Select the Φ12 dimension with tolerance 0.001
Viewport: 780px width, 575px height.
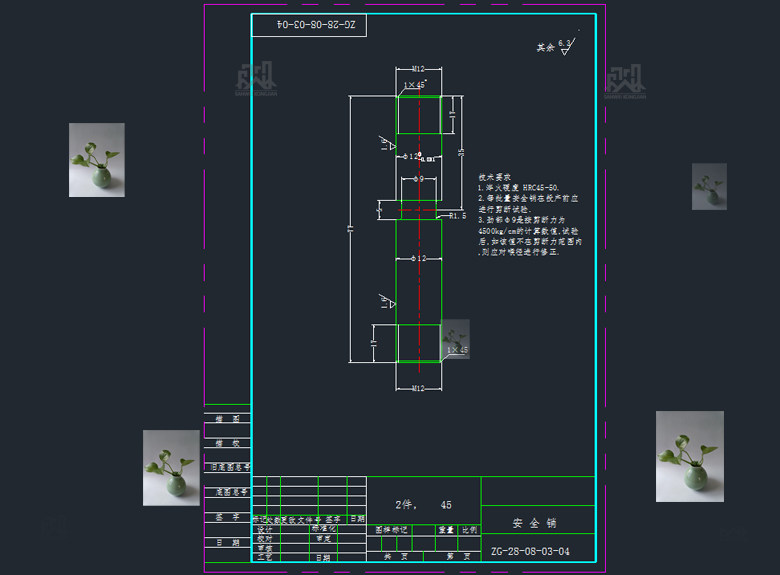(419, 157)
